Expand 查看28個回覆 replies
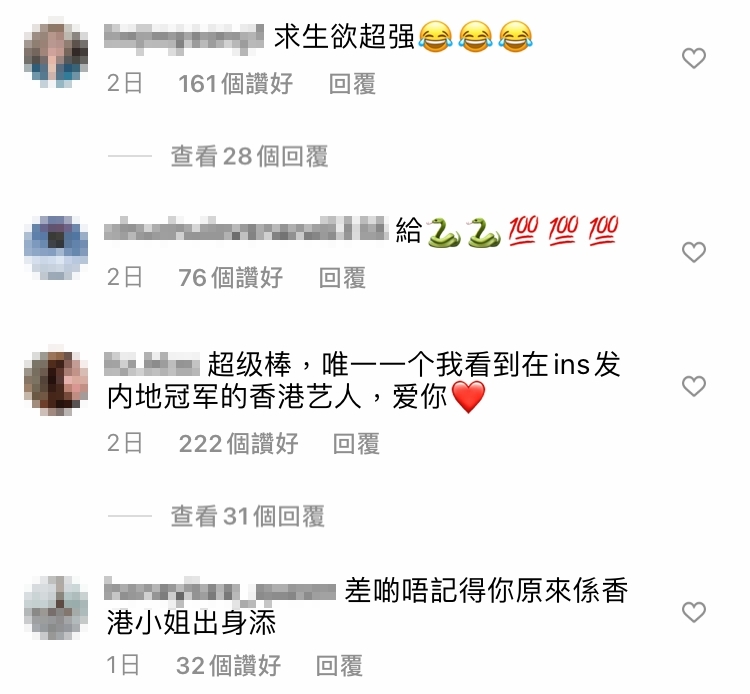 click(249, 156)
